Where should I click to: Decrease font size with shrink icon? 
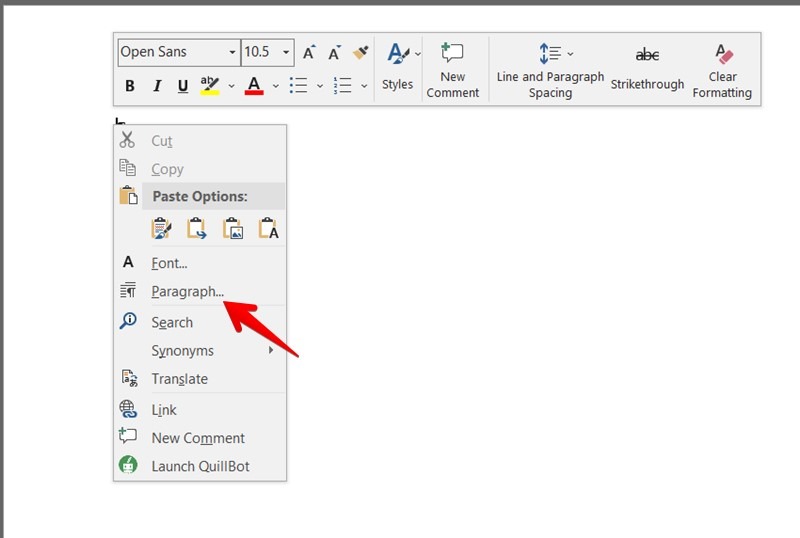point(335,53)
